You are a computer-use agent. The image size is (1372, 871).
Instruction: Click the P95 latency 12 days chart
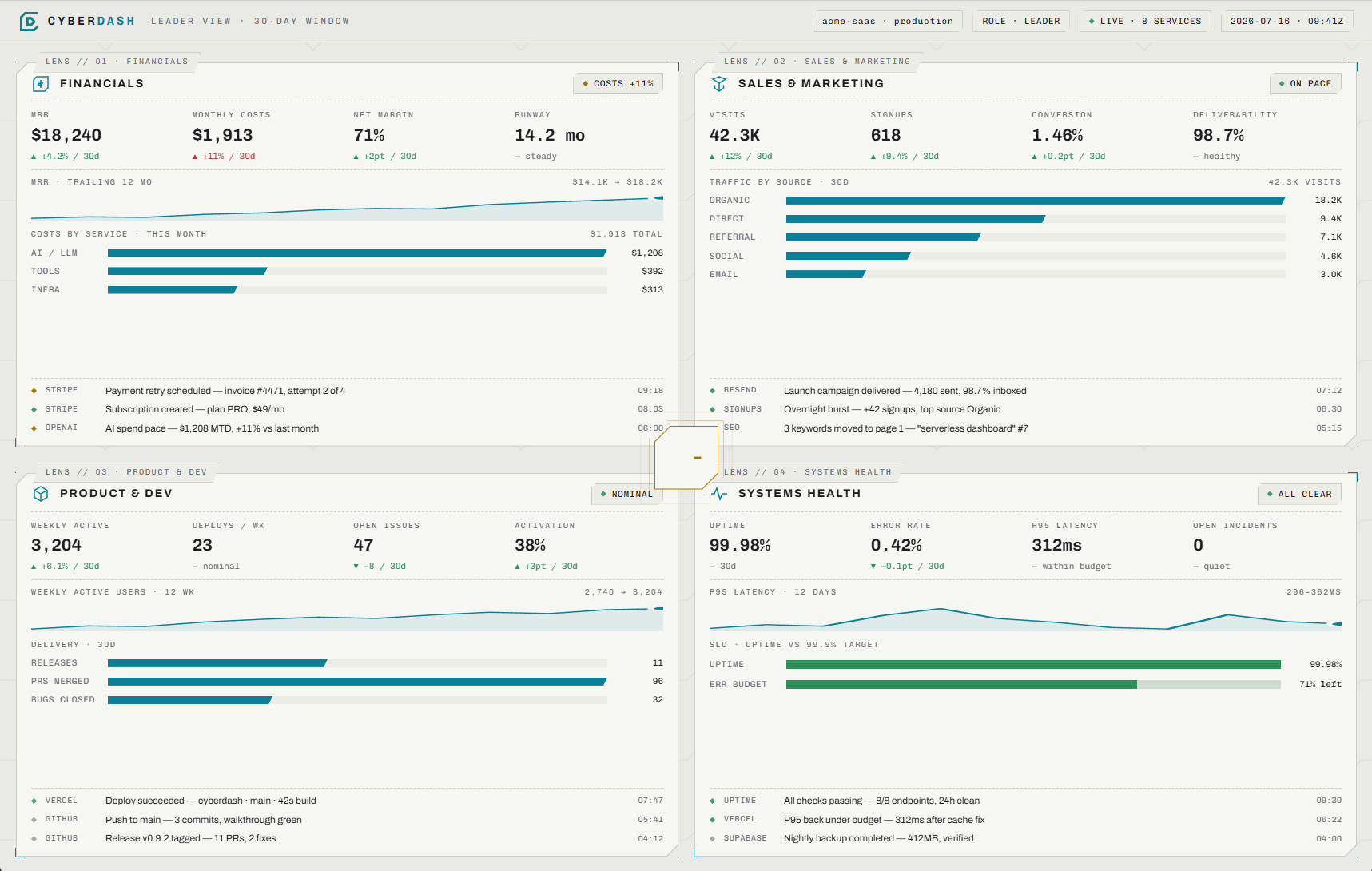click(1025, 618)
